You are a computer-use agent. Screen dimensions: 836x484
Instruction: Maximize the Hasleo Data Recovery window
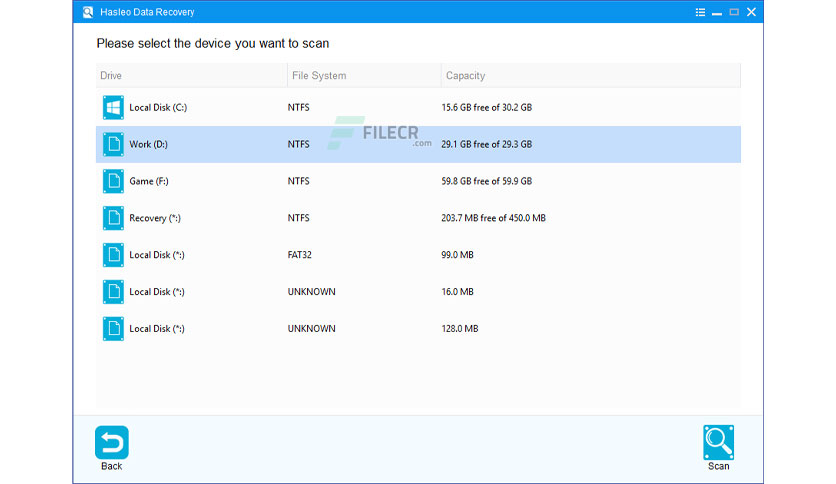pos(734,12)
